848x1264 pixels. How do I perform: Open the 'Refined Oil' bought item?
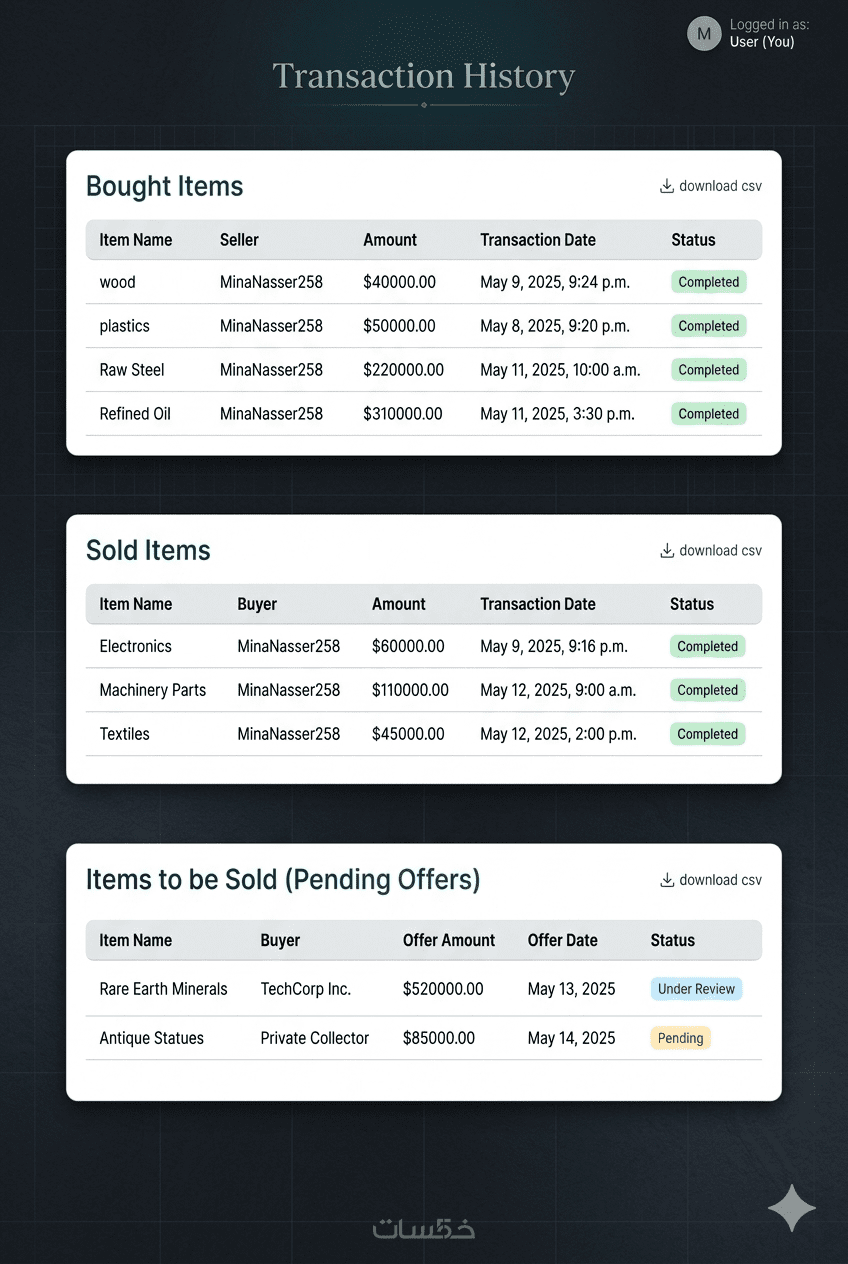pos(135,414)
